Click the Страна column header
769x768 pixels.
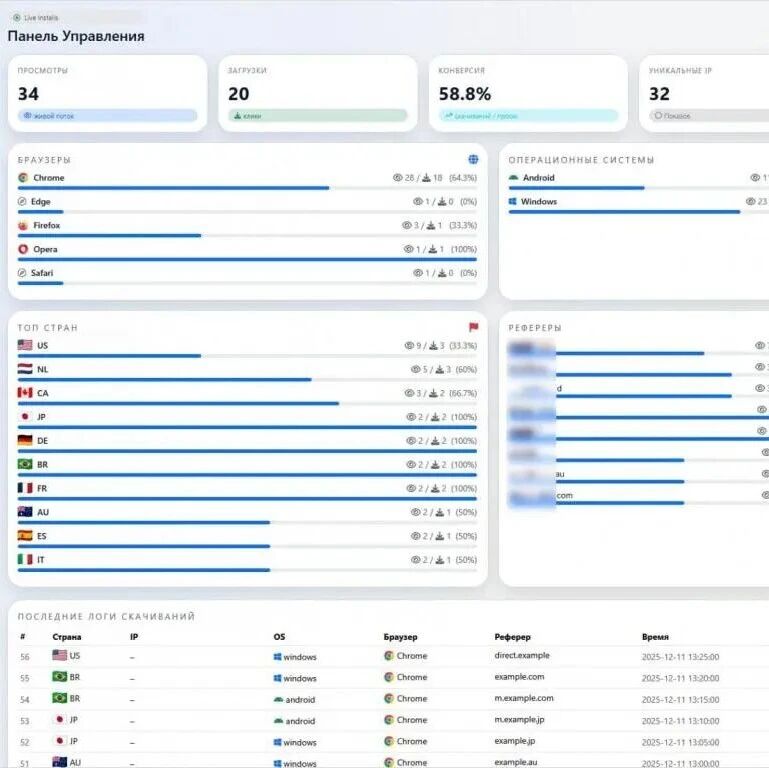coord(67,637)
